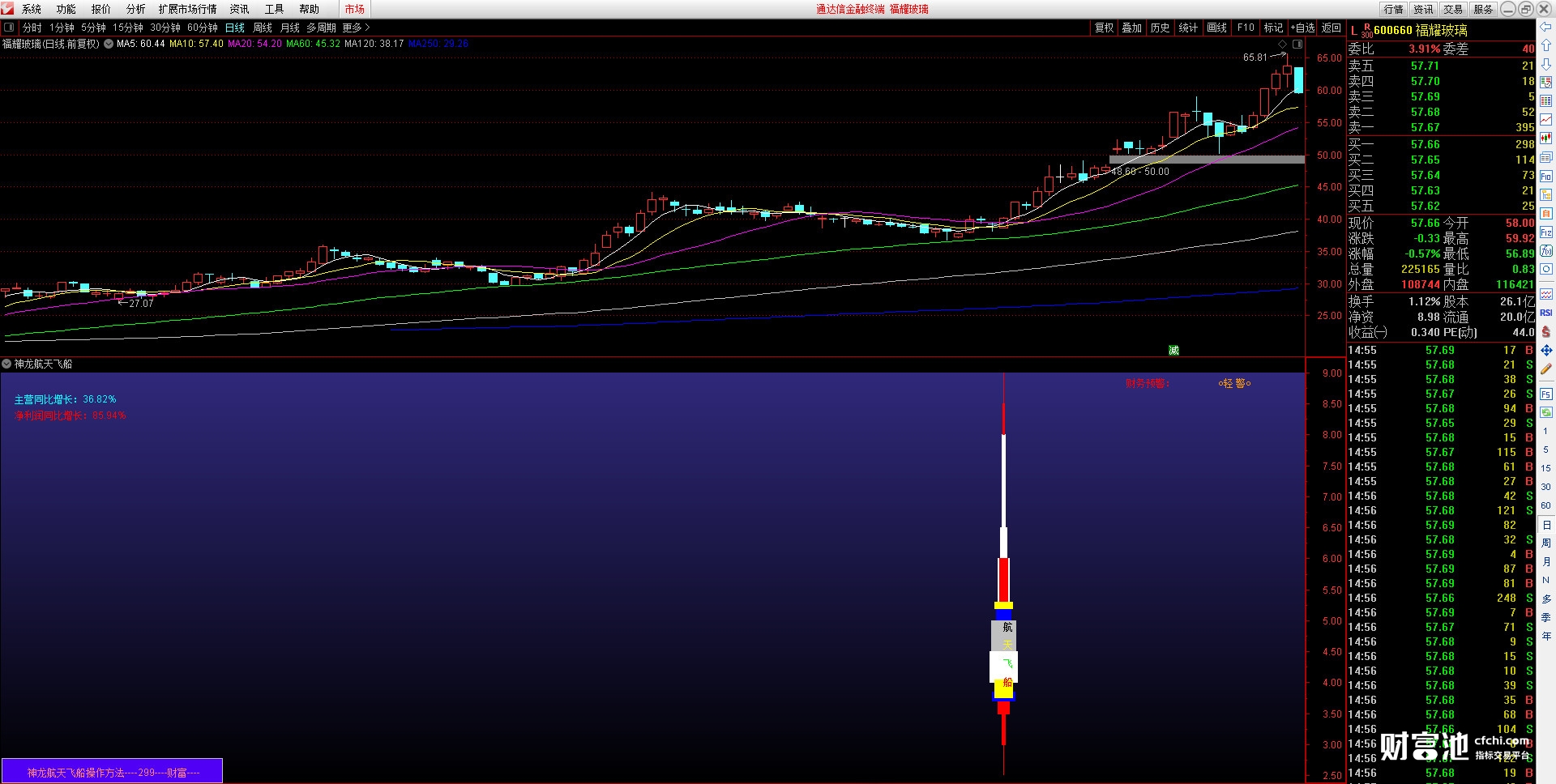
Task: Open the fx formula icon in sidebar
Action: [x=1546, y=250]
